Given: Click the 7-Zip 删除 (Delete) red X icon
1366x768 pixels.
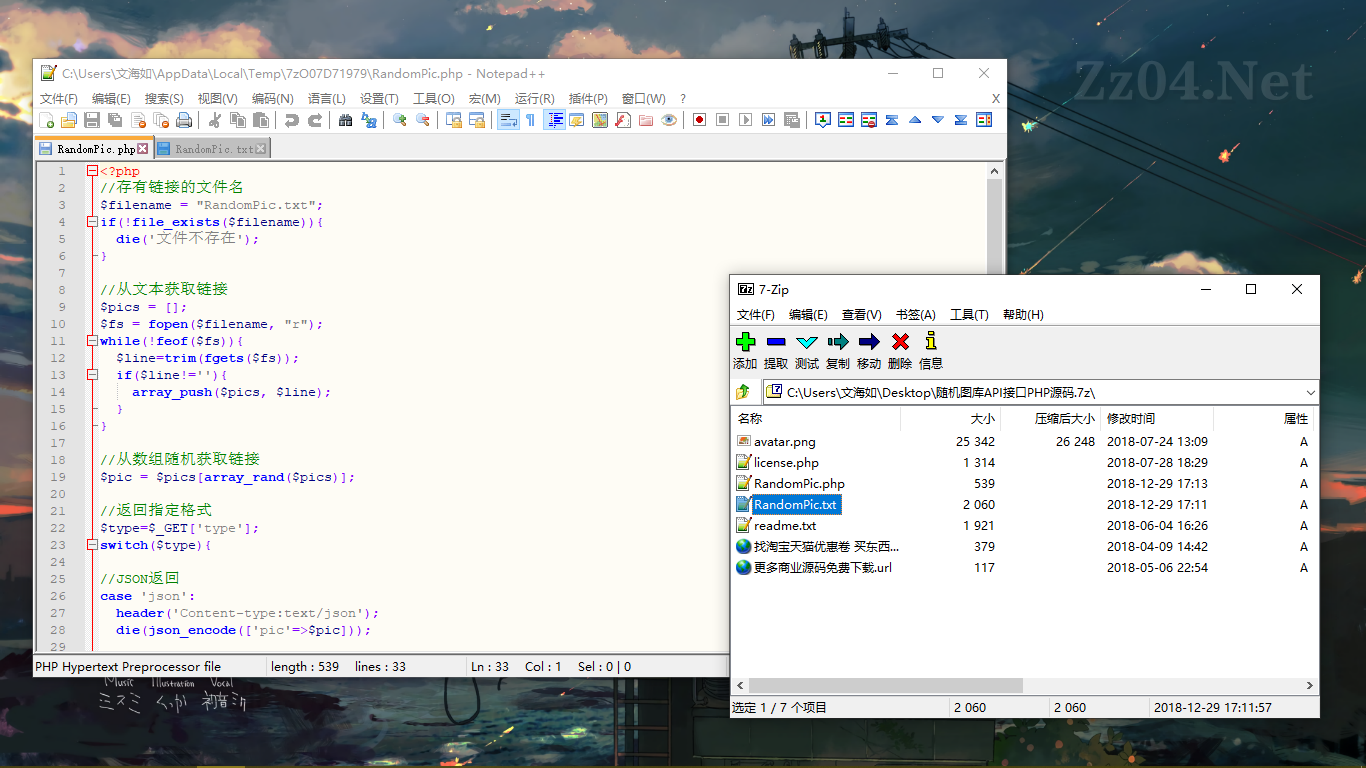Looking at the screenshot, I should [x=900, y=342].
